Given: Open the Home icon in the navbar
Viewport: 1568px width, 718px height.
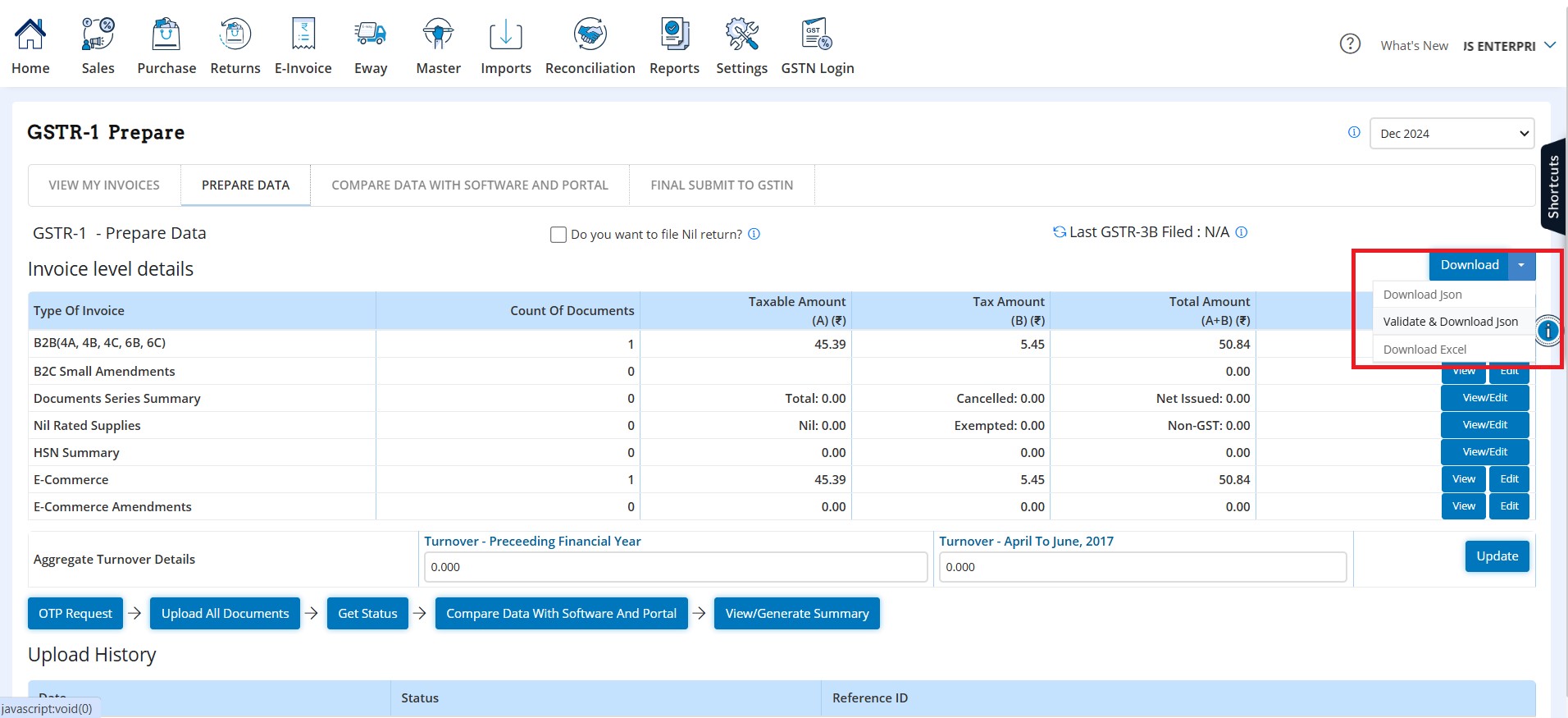Looking at the screenshot, I should [30, 34].
